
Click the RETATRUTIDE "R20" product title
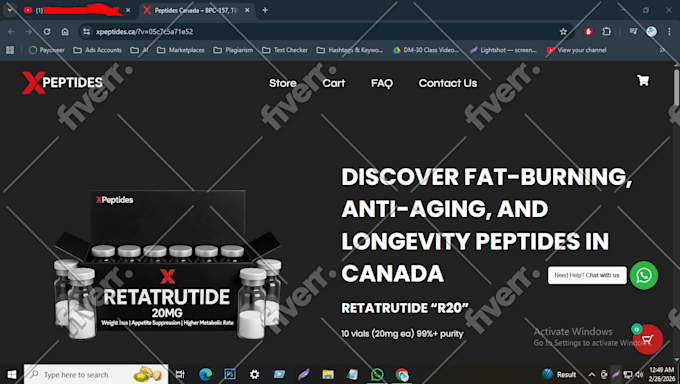pyautogui.click(x=405, y=308)
